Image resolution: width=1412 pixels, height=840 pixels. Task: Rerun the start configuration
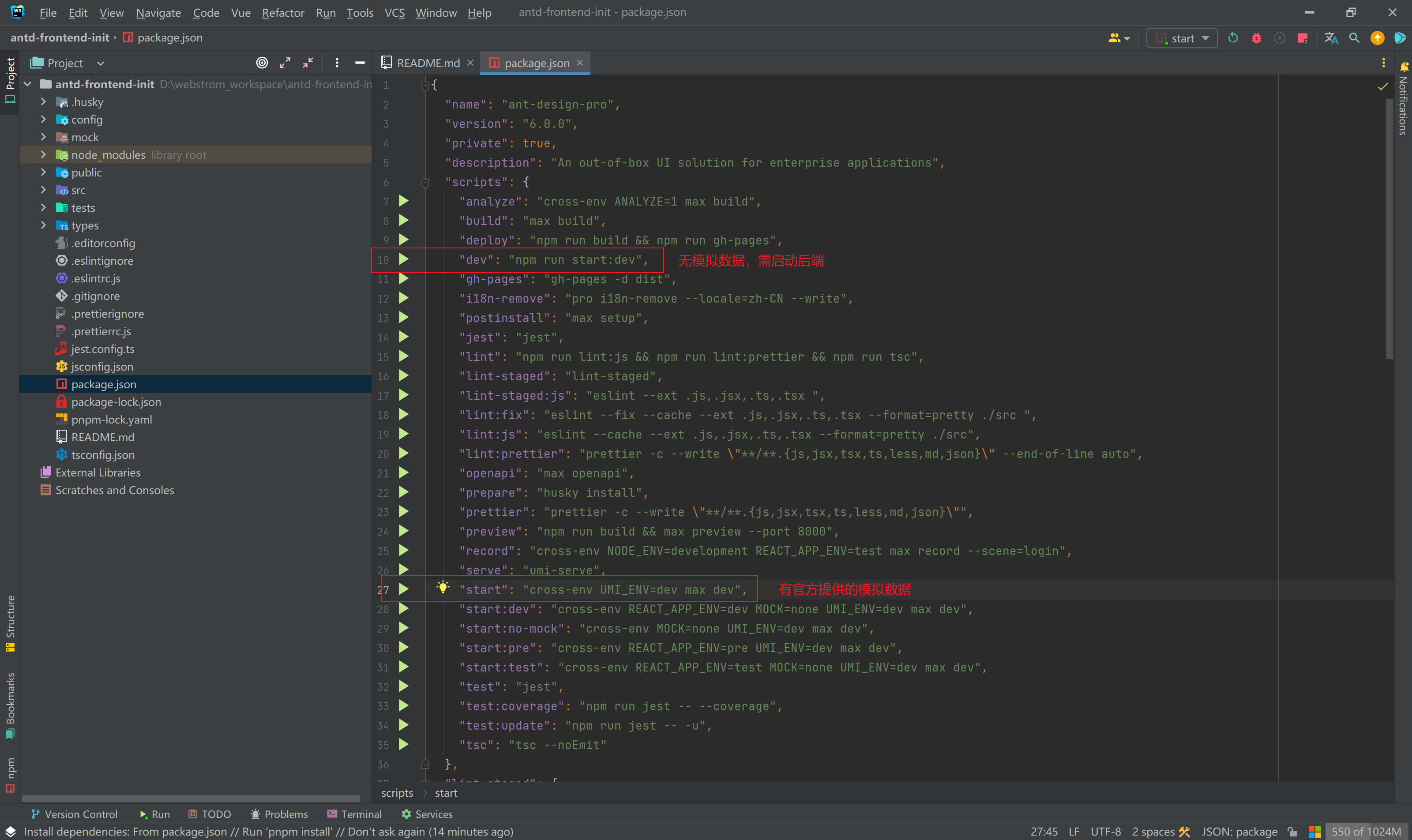[x=1233, y=38]
